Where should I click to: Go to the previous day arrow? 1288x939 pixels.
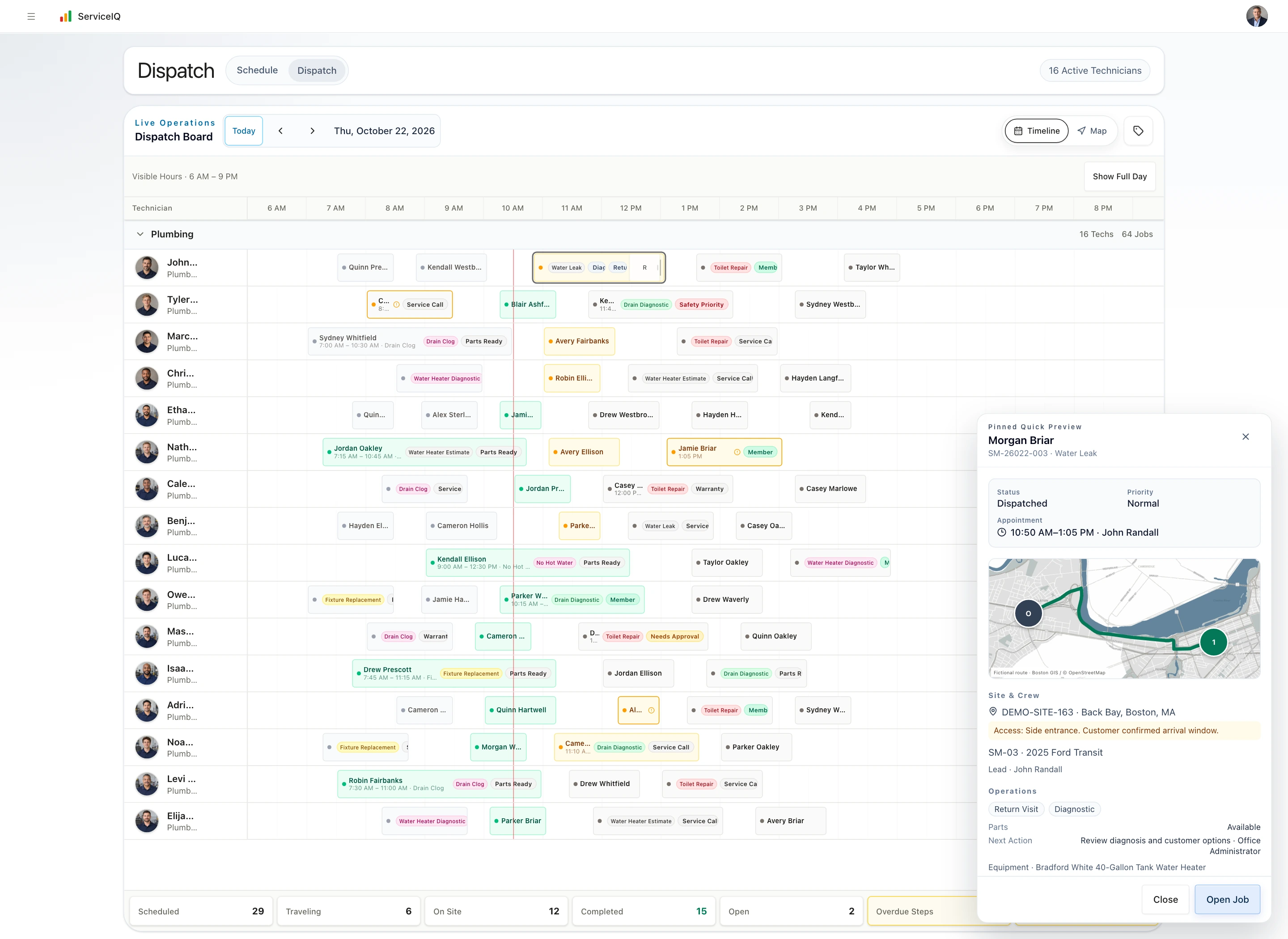pyautogui.click(x=280, y=131)
